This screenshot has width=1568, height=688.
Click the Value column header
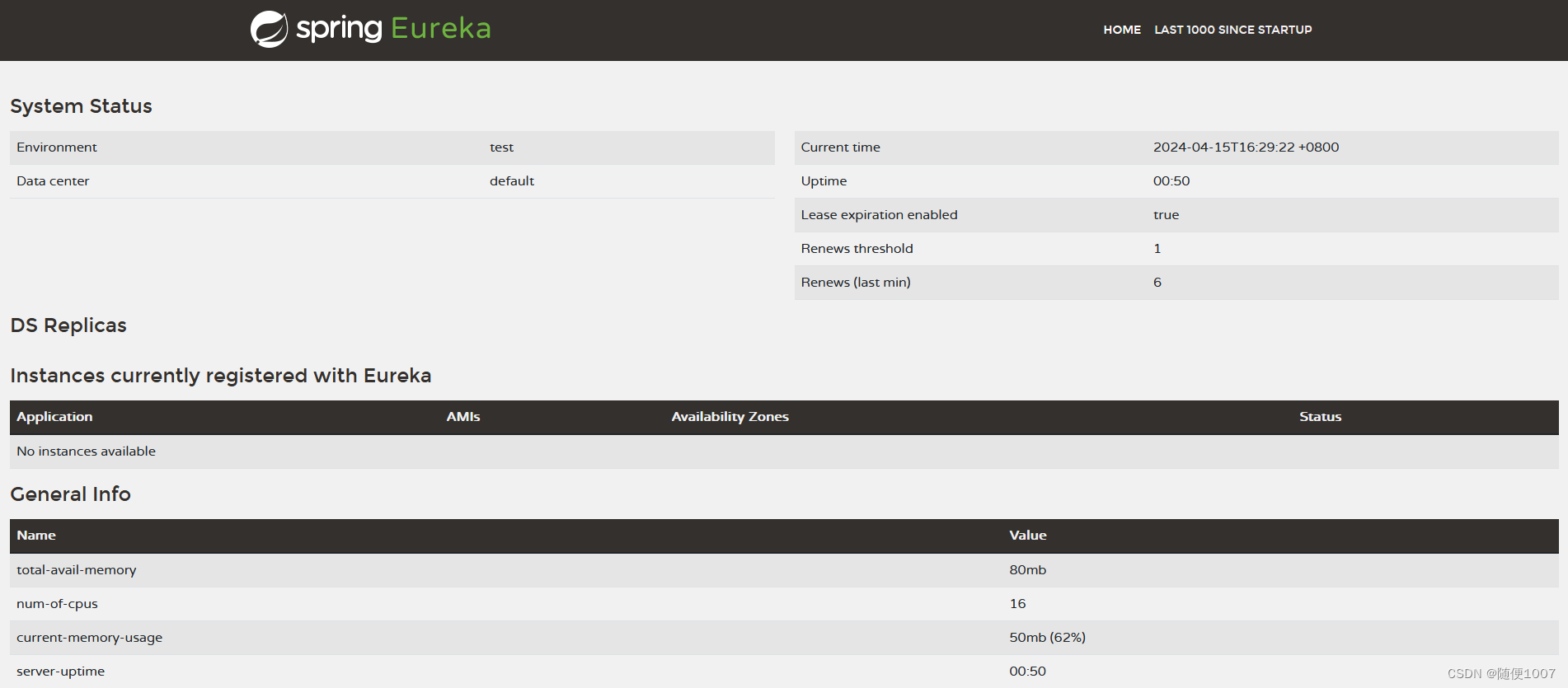coord(1028,536)
